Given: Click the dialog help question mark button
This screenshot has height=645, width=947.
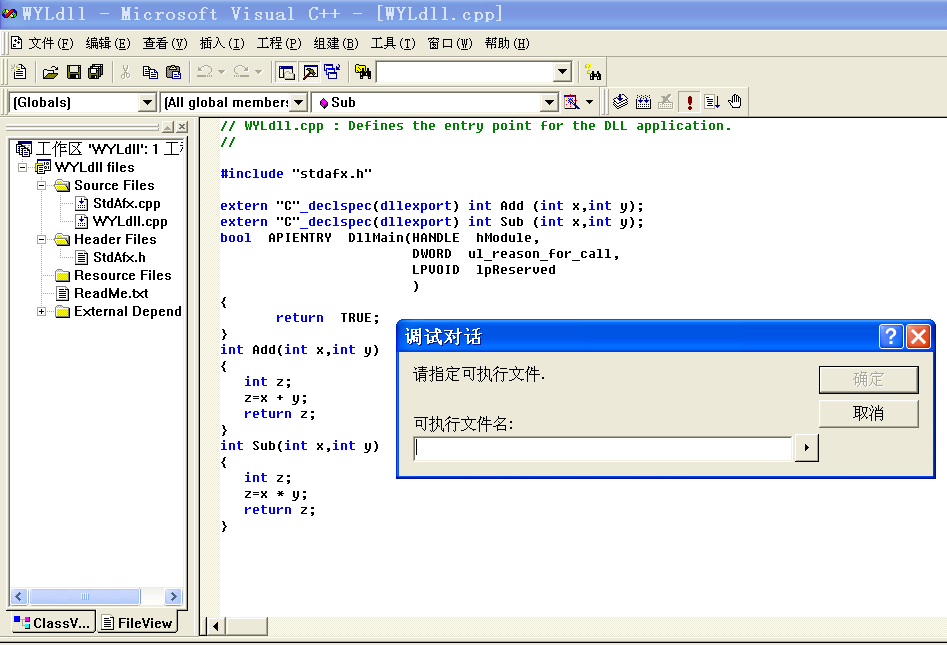Looking at the screenshot, I should click(891, 336).
